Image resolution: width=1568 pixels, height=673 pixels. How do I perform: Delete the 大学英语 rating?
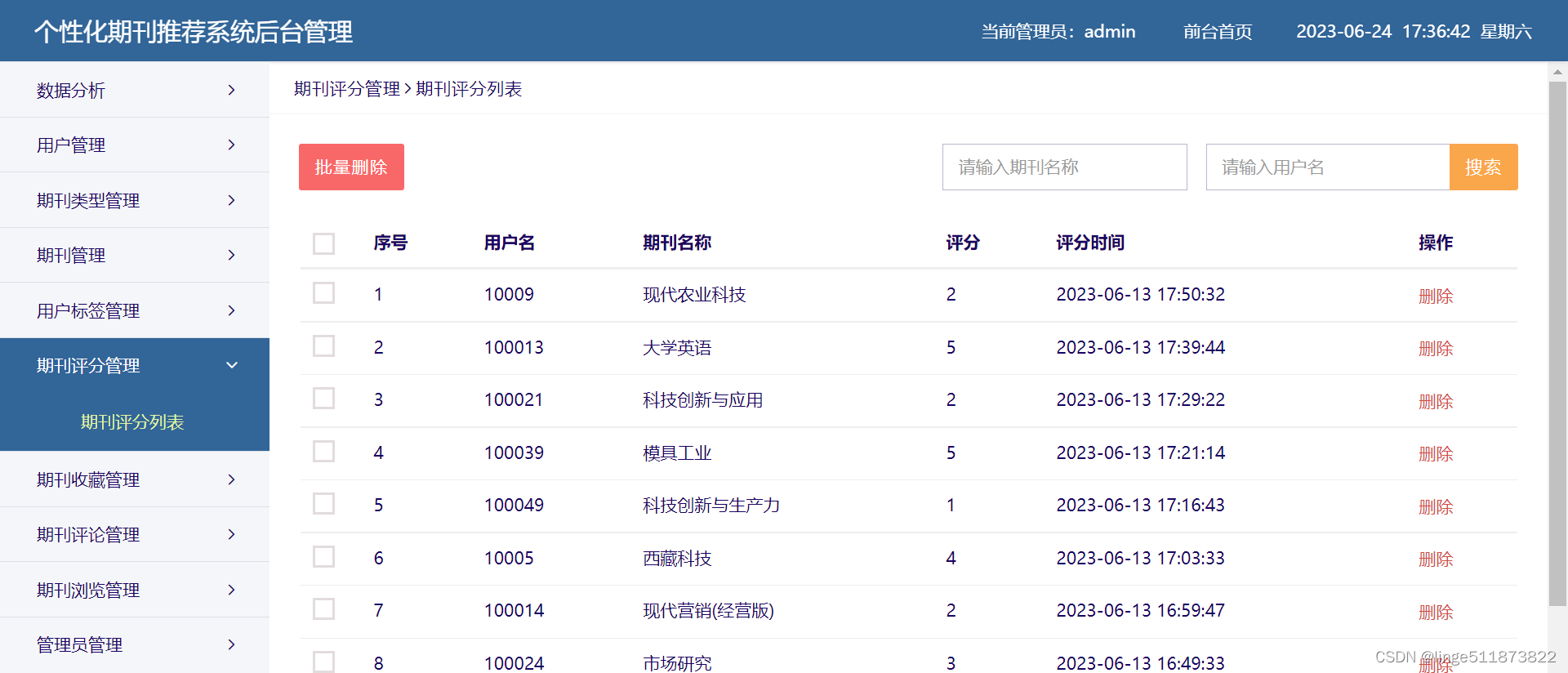click(1436, 349)
